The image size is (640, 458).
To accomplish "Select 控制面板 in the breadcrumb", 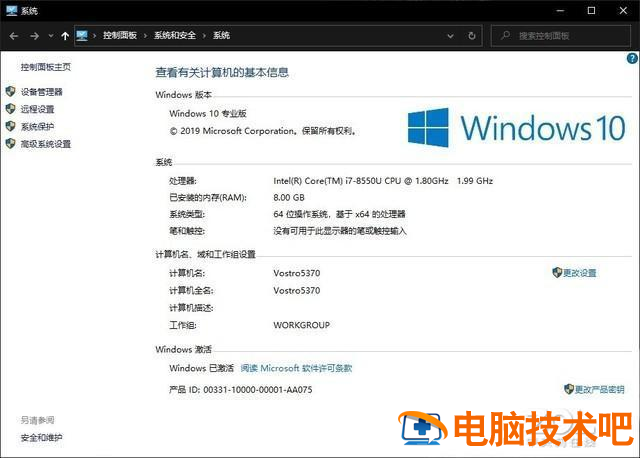I will pos(120,36).
